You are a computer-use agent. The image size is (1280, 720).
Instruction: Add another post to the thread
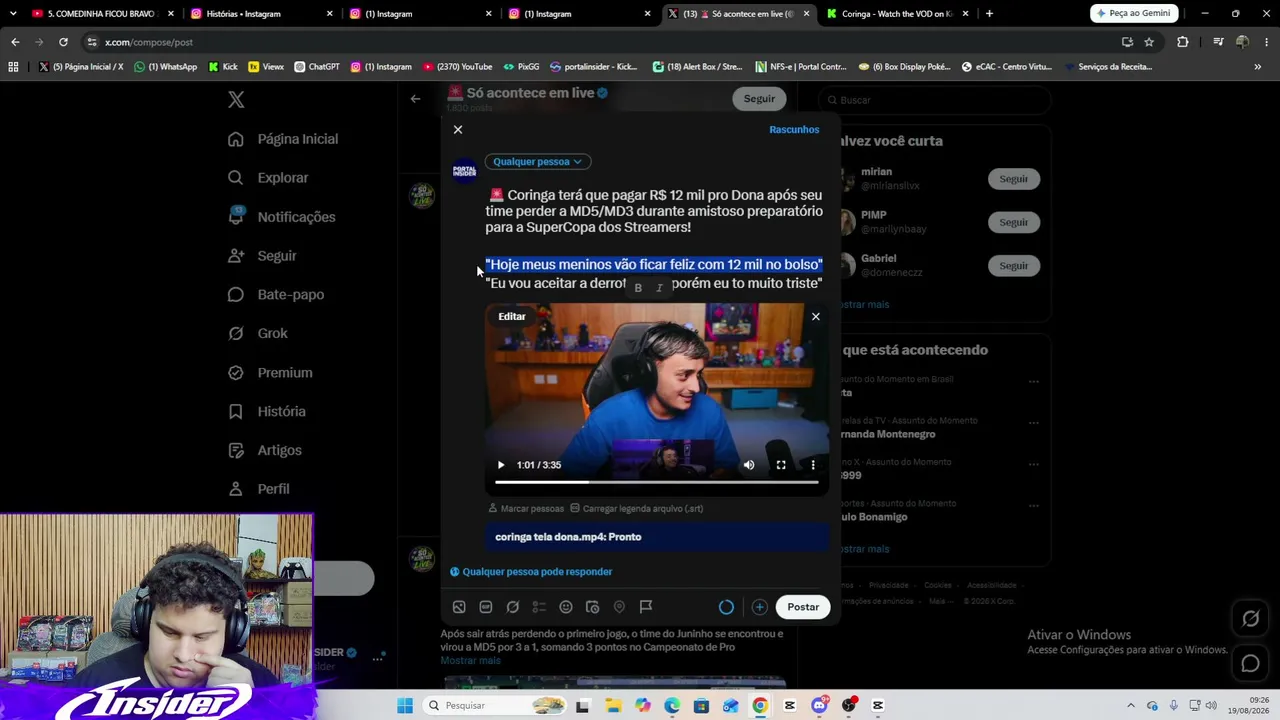pos(759,607)
